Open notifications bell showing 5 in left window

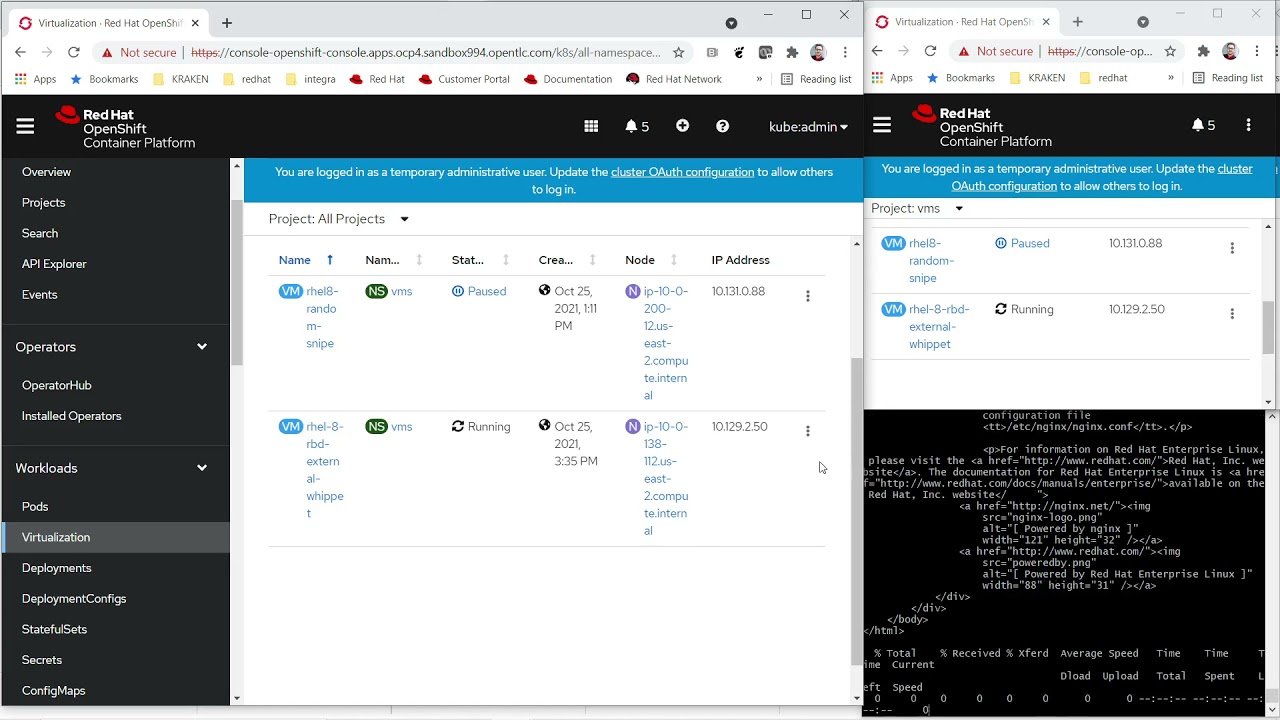(637, 126)
